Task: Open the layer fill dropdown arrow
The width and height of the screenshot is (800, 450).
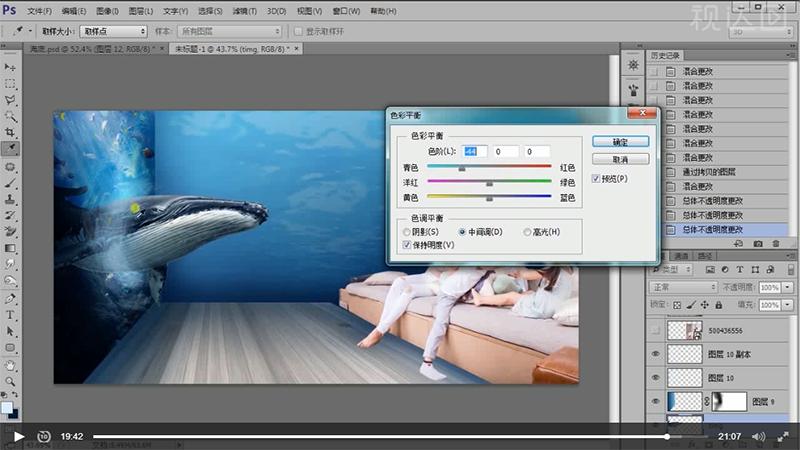Action: coord(788,305)
